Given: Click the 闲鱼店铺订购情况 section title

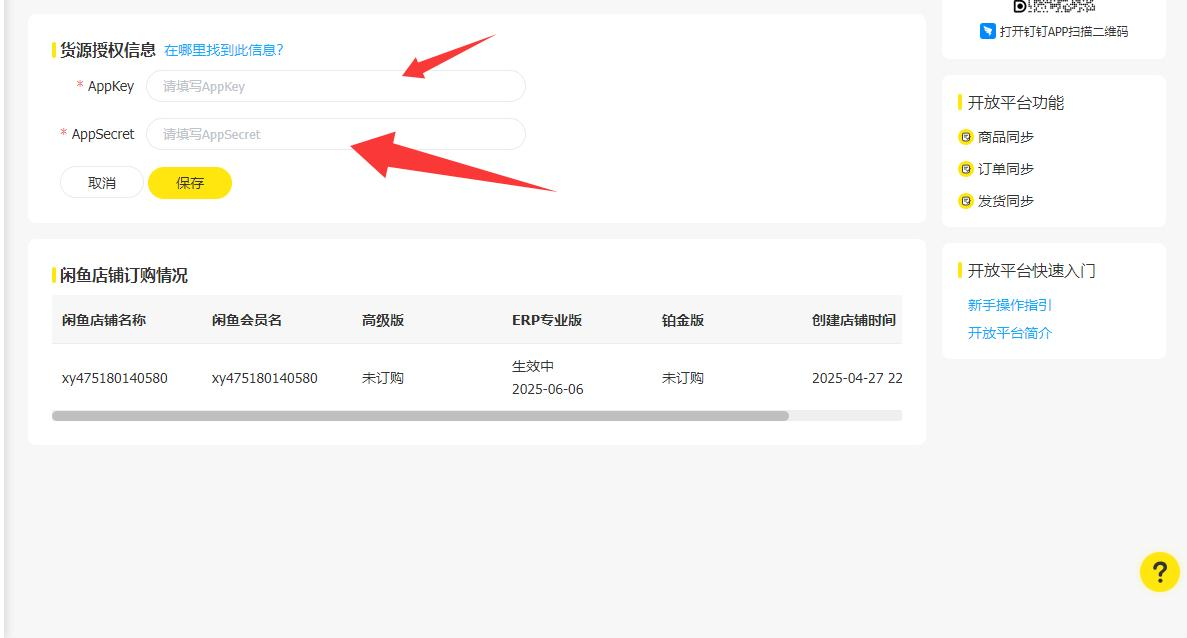Looking at the screenshot, I should click(x=123, y=275).
